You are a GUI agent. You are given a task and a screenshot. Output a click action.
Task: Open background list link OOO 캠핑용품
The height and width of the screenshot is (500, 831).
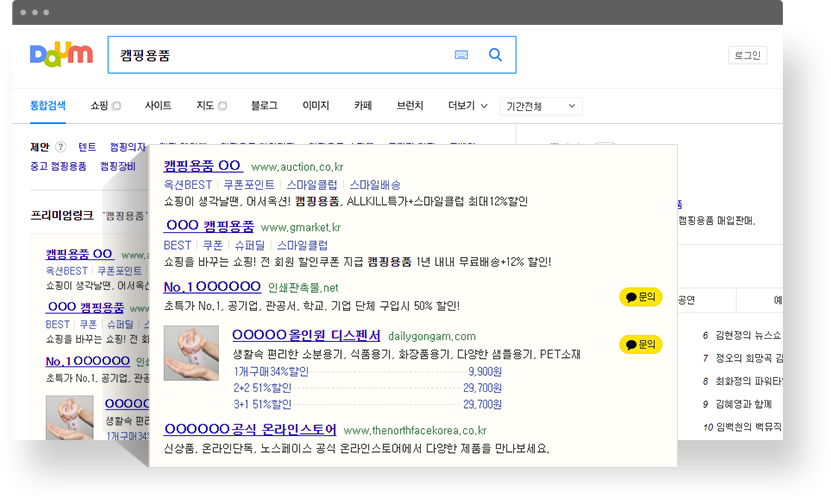[85, 307]
